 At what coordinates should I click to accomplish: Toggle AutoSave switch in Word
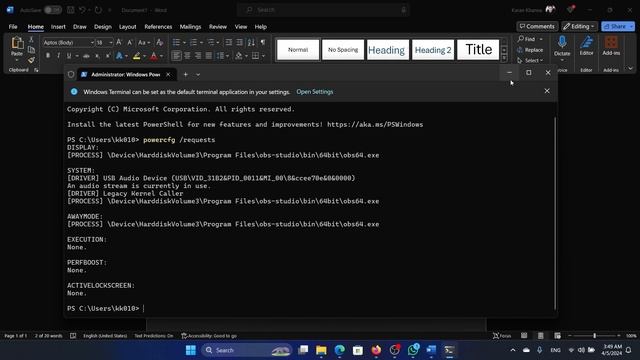(53, 10)
